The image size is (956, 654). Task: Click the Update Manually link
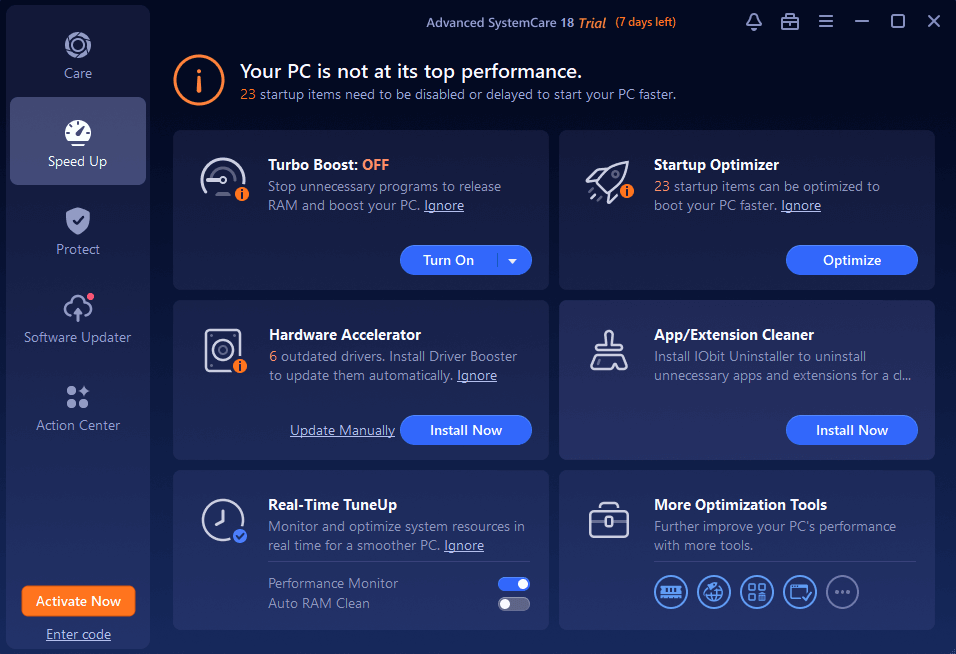[x=342, y=430]
